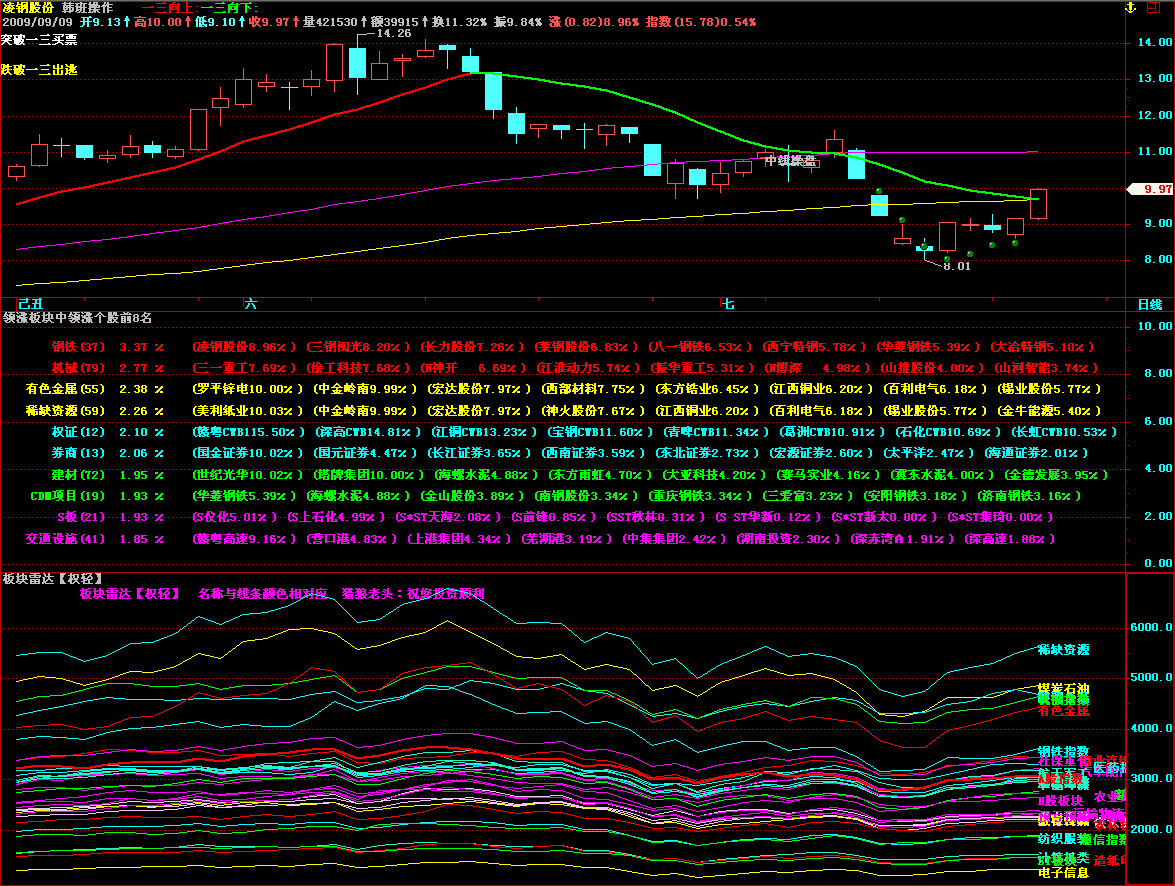Click the 14.00 price axis label
The height and width of the screenshot is (886, 1175).
pos(1155,43)
